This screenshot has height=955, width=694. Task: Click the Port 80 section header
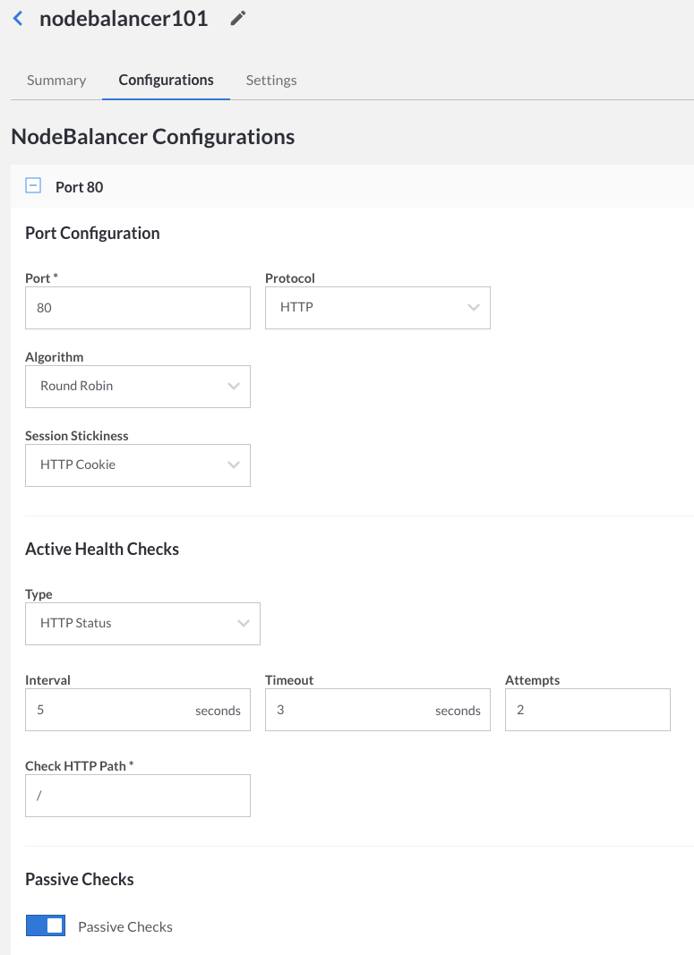click(x=78, y=184)
